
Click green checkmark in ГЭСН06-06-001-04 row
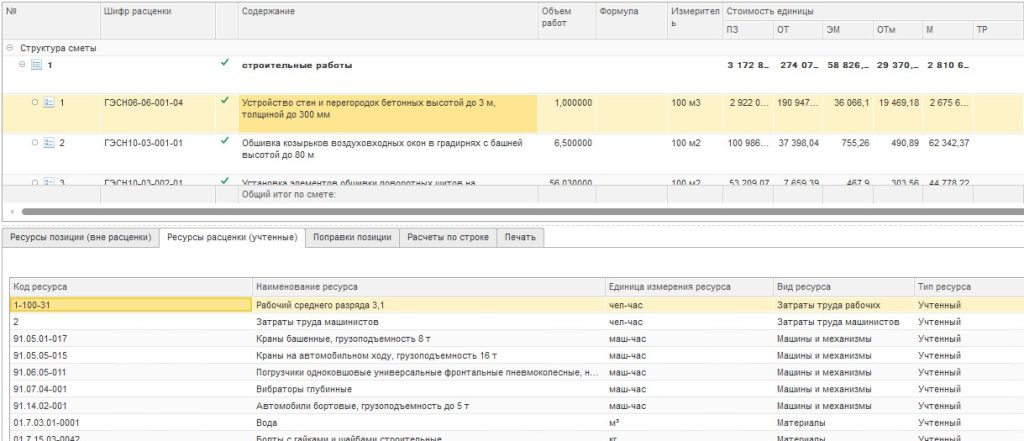tap(225, 101)
